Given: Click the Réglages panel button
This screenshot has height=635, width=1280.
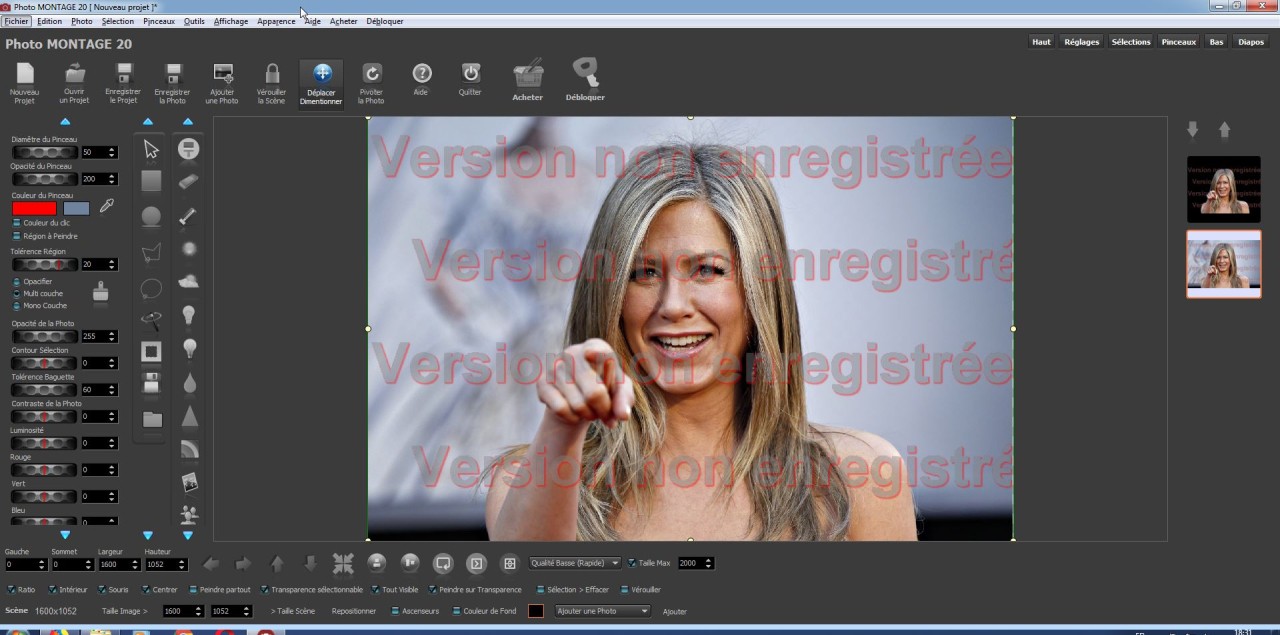Looking at the screenshot, I should (1081, 42).
